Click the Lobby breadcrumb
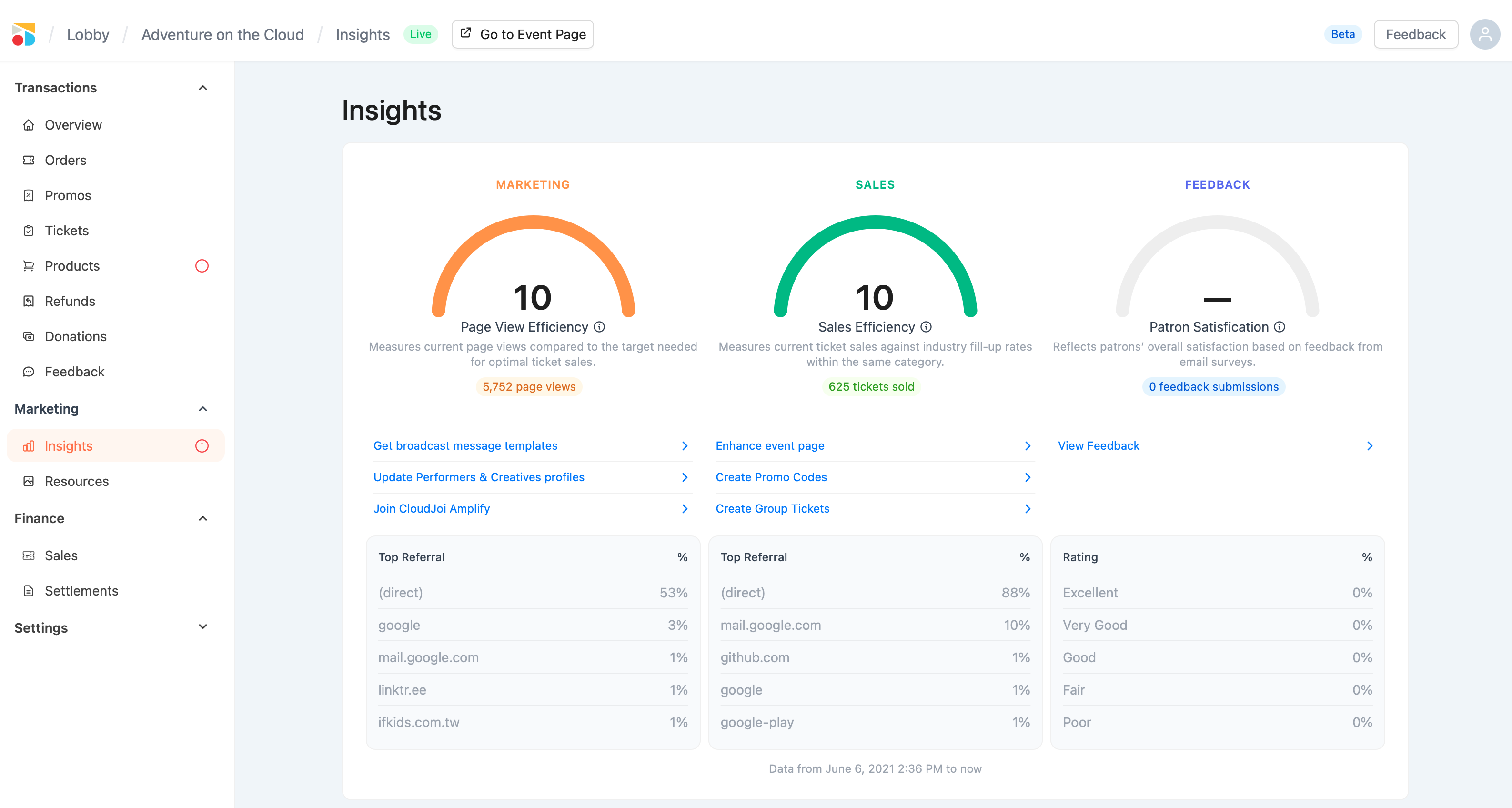The image size is (1512, 808). [88, 35]
